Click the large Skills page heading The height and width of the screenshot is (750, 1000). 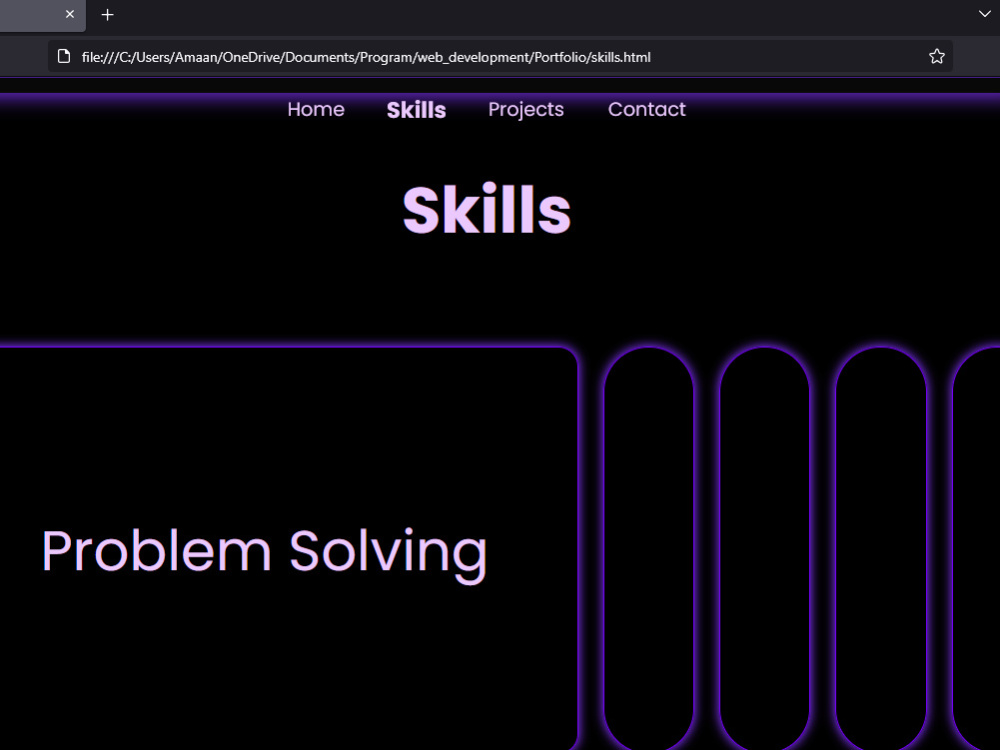[487, 210]
